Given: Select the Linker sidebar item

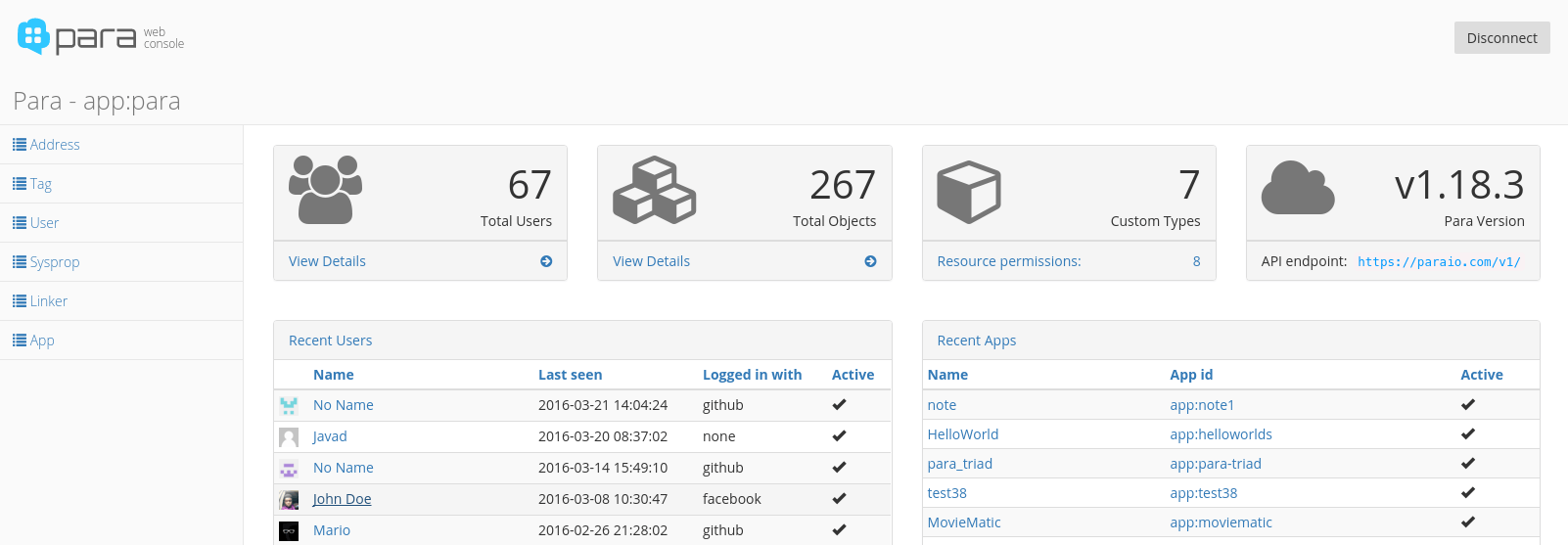Looking at the screenshot, I should (x=48, y=301).
